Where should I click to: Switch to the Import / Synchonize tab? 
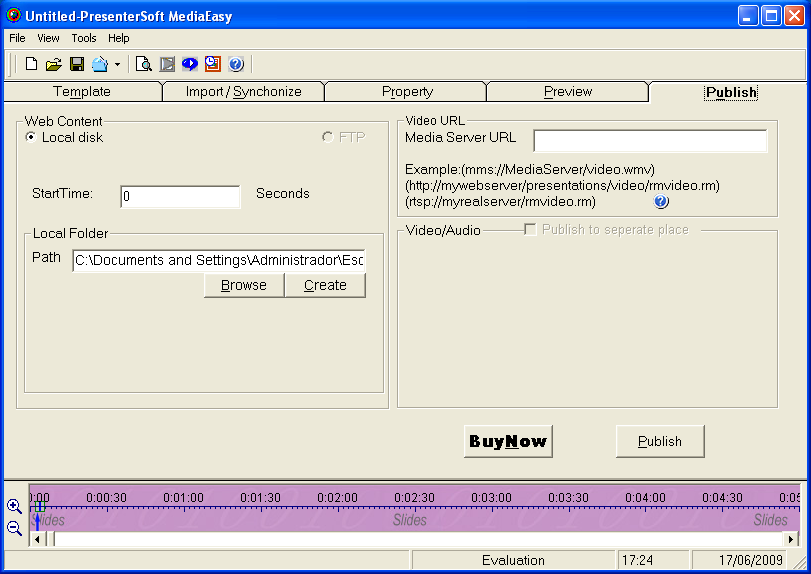pos(244,92)
